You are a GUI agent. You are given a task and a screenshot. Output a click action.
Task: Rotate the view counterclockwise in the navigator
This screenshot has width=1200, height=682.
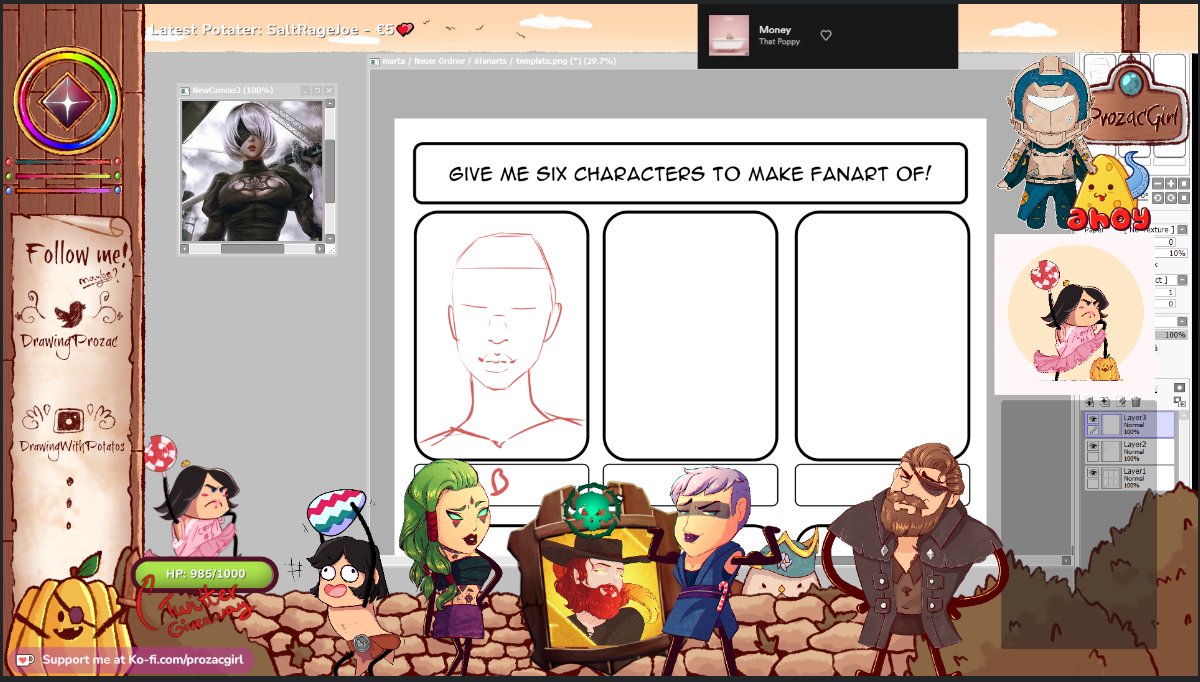(1158, 198)
